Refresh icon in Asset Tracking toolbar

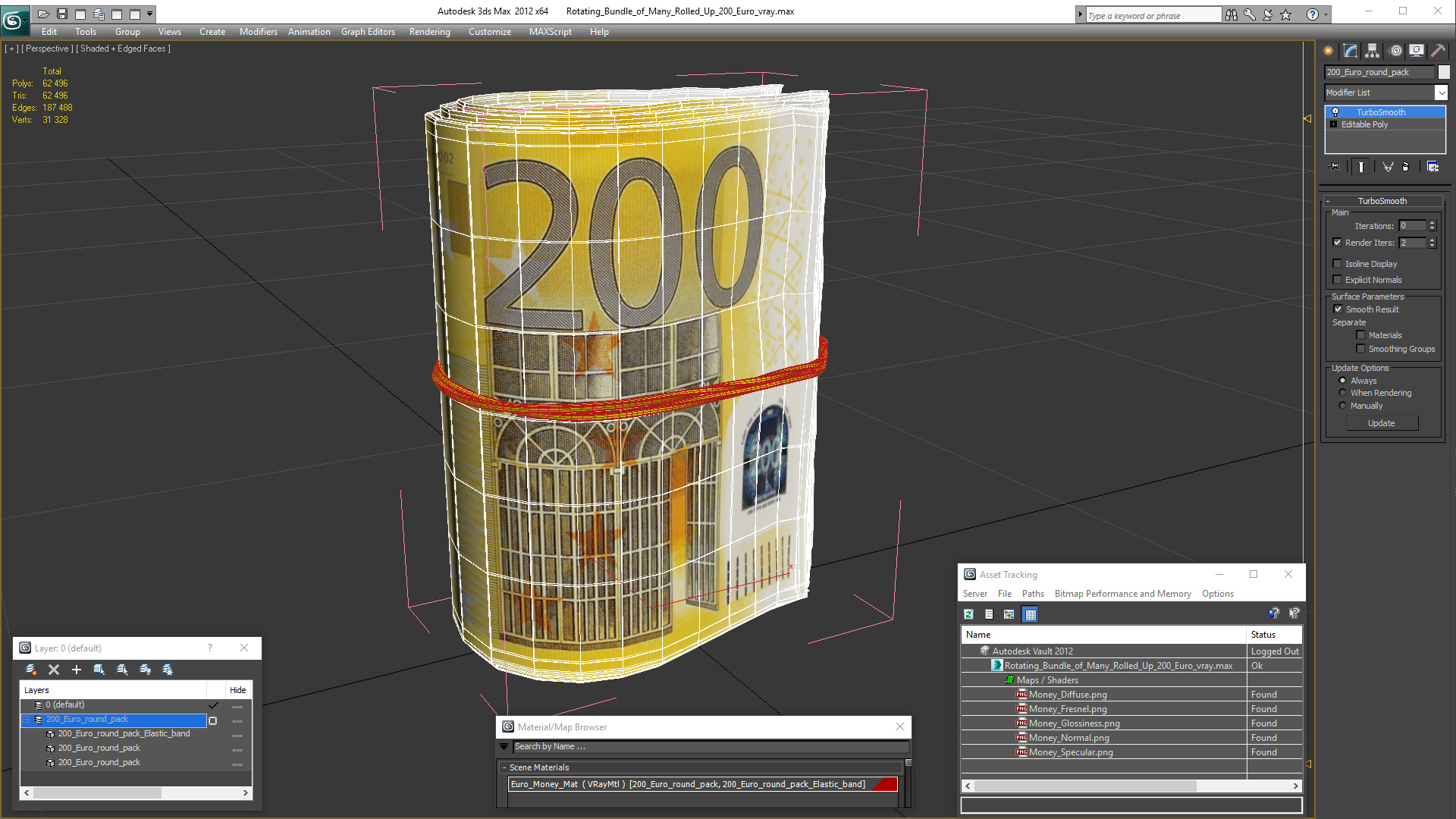click(969, 614)
